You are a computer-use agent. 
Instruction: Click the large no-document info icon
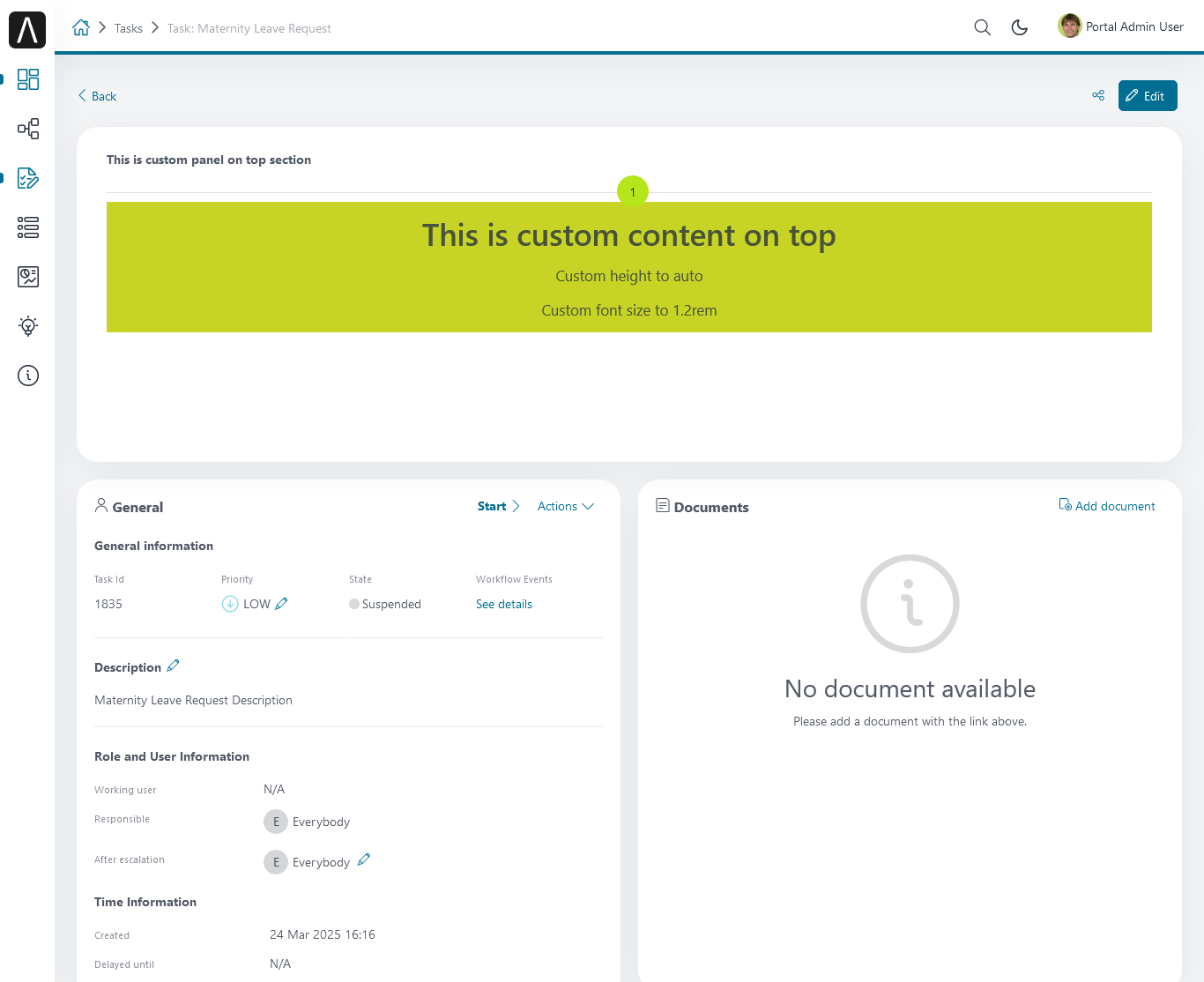click(910, 604)
